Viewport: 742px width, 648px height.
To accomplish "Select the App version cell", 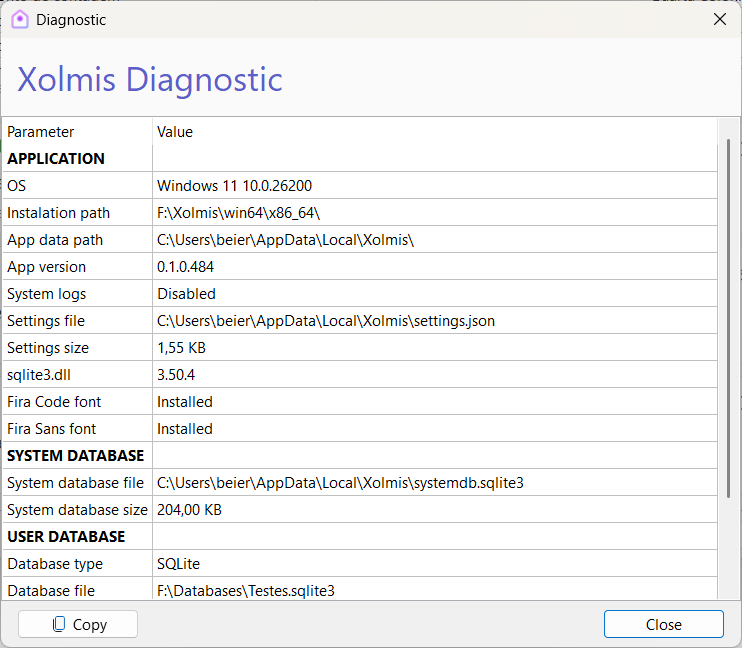I will point(78,266).
